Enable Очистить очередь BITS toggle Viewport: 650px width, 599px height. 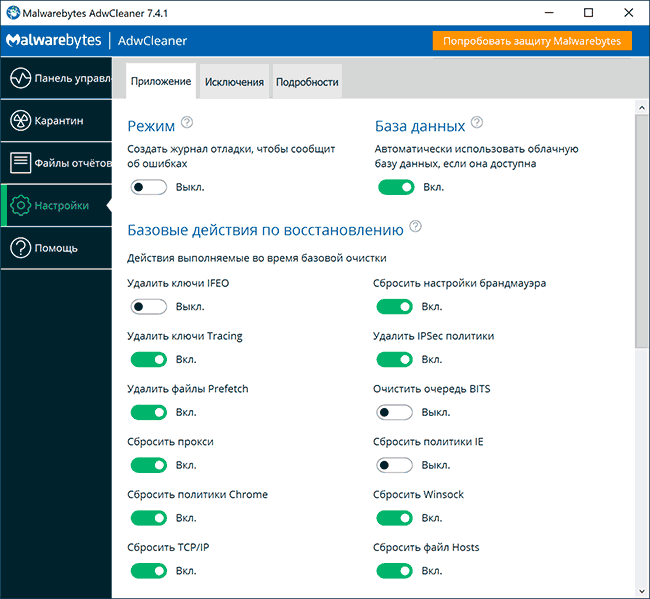point(395,412)
